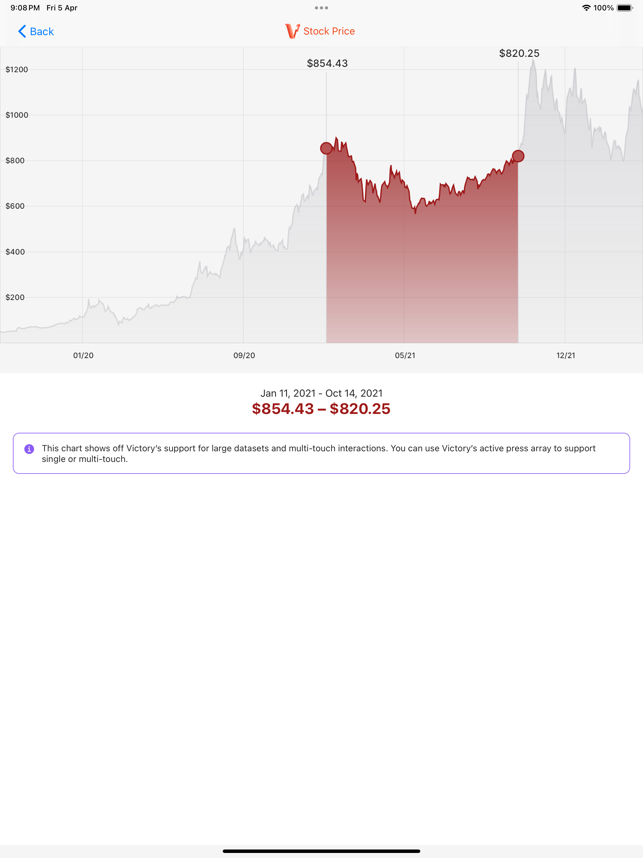Tap the home indicator bar at bottom
The image size is (643, 858).
[321, 851]
